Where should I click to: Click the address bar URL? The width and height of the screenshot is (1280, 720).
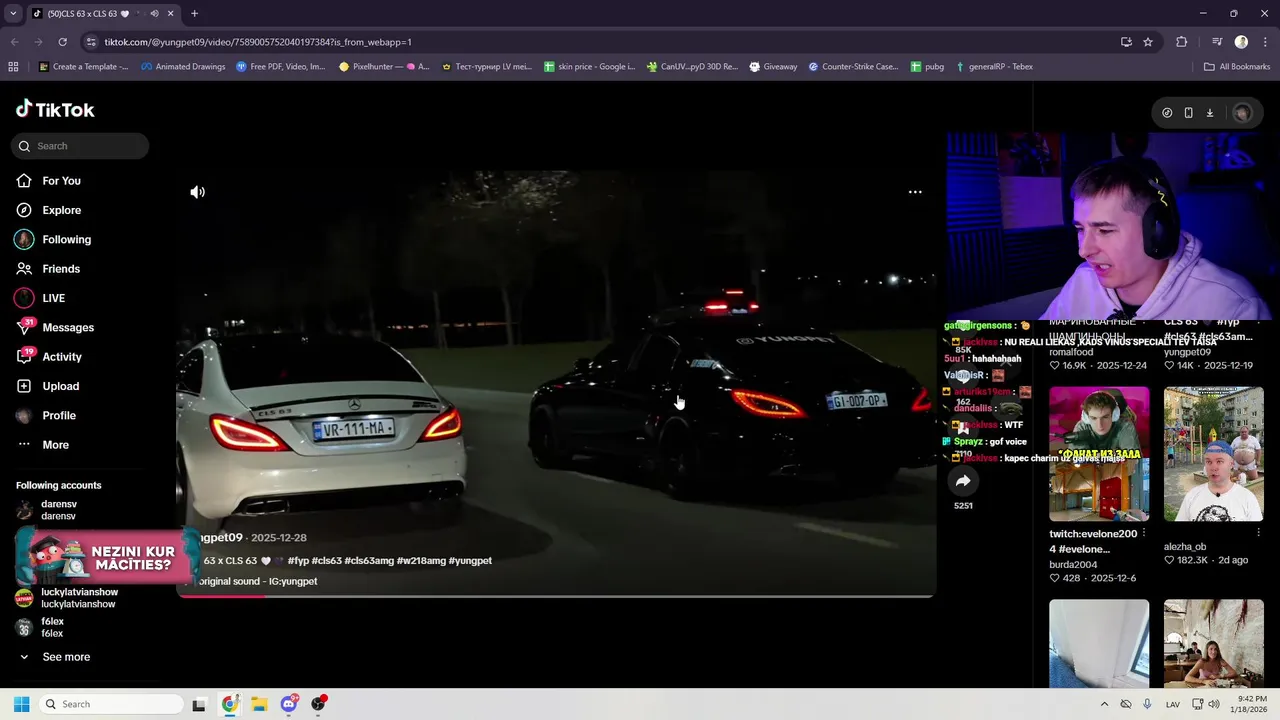click(x=258, y=42)
